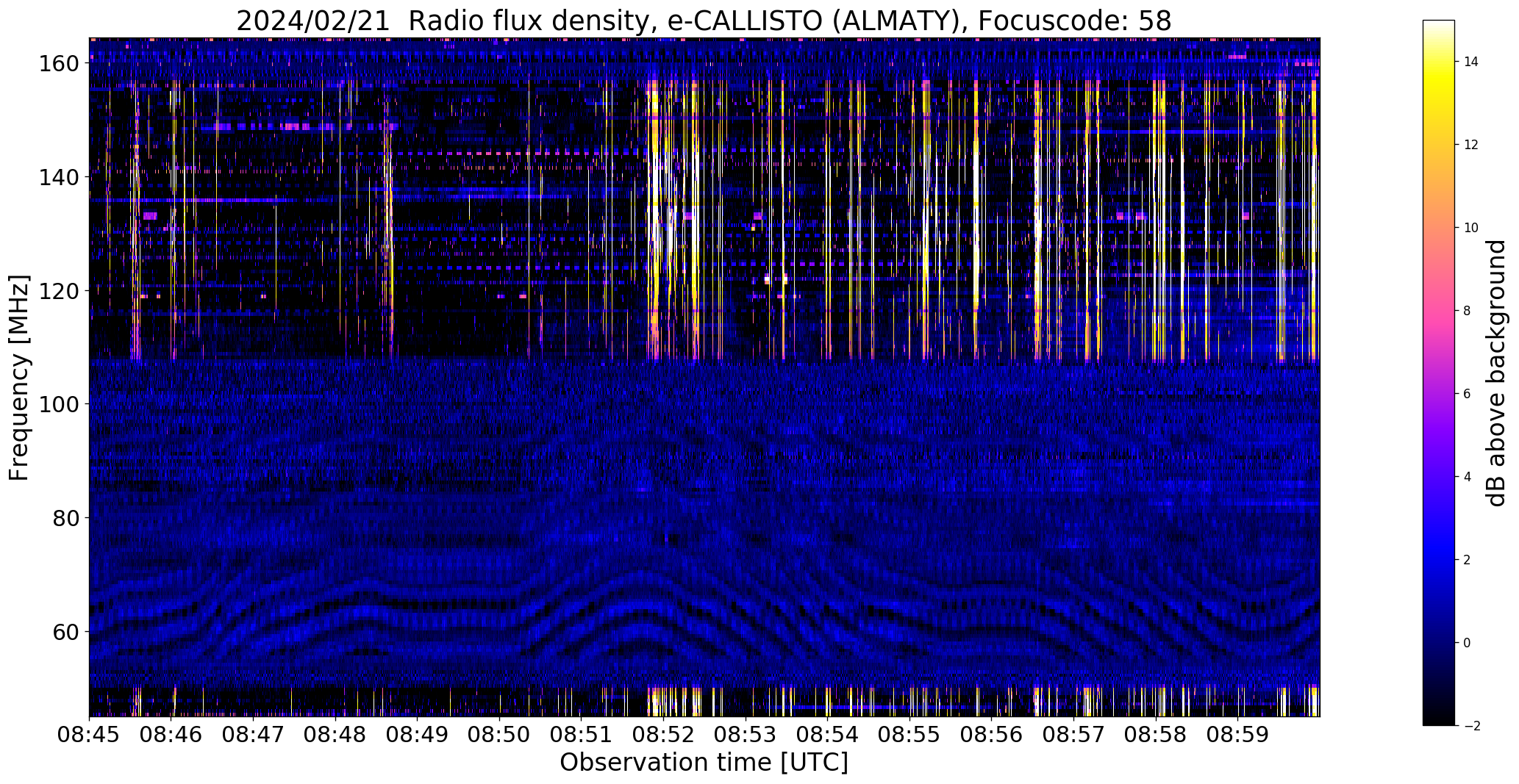Viewport: 1519px width, 784px height.
Task: Click the colorbar tick label 12
Action: coord(1471,145)
